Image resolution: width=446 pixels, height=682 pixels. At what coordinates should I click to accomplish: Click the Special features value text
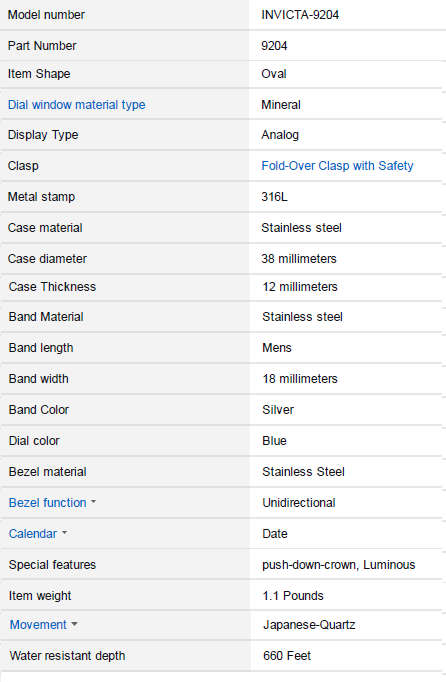[339, 565]
